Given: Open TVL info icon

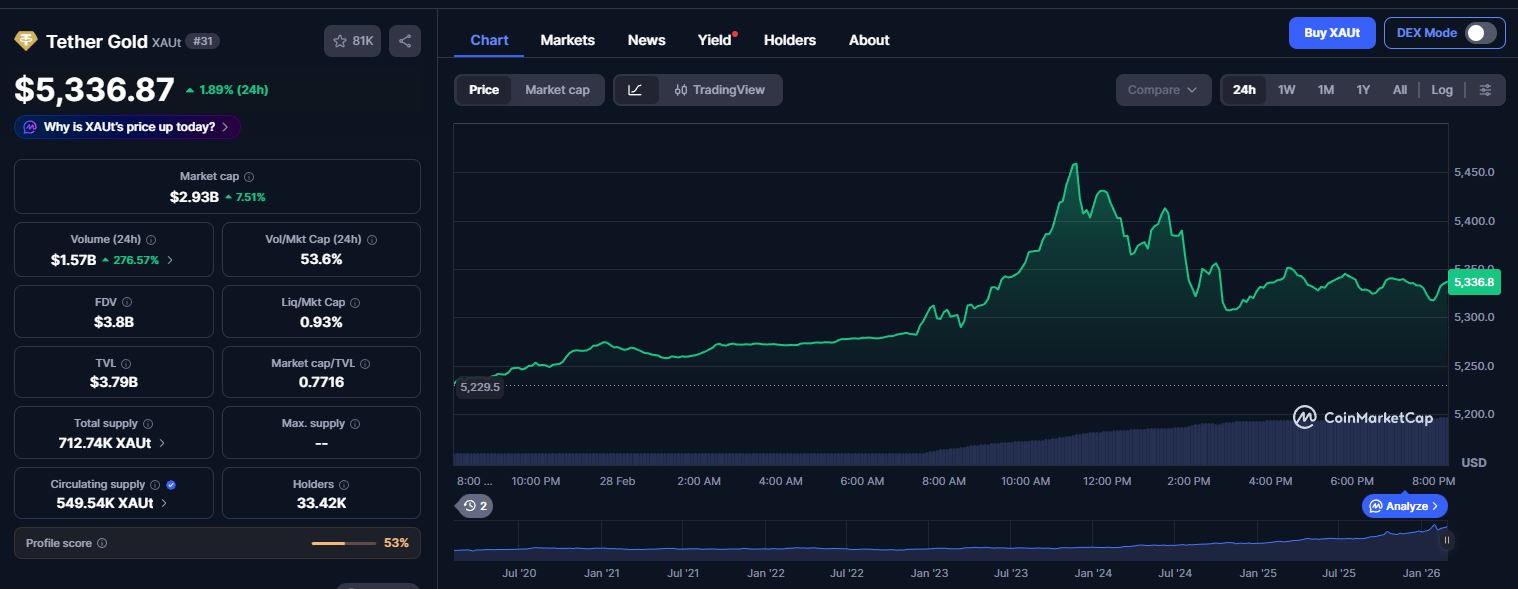Looking at the screenshot, I should 126,364.
